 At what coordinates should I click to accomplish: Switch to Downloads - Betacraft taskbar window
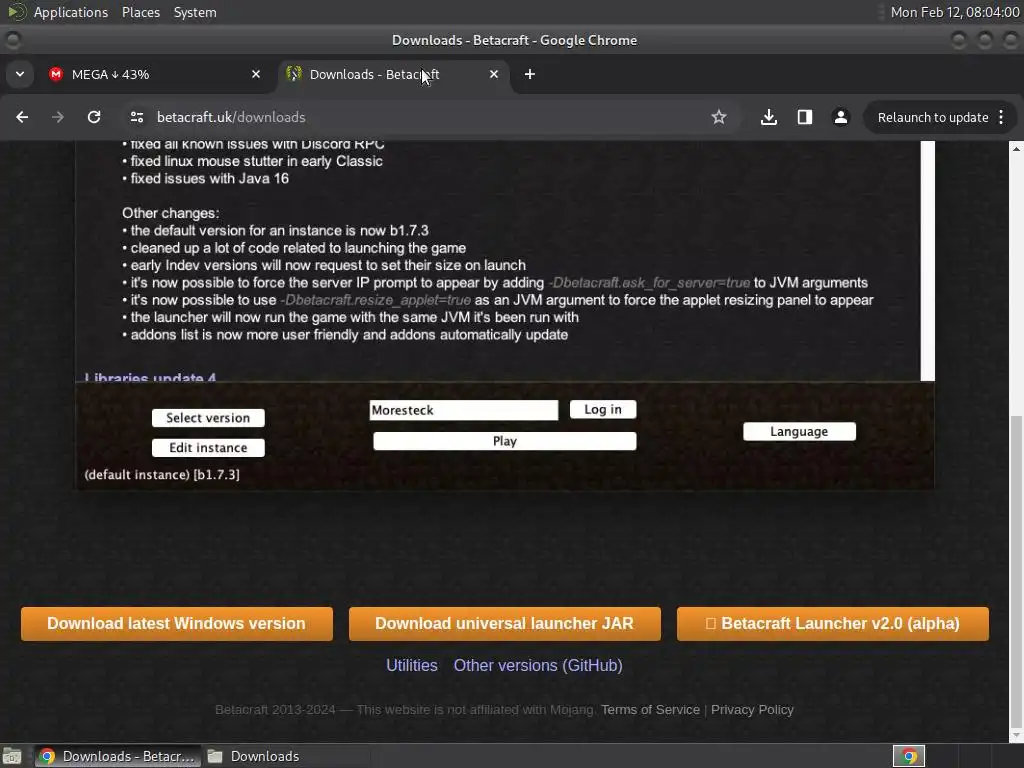tap(117, 756)
